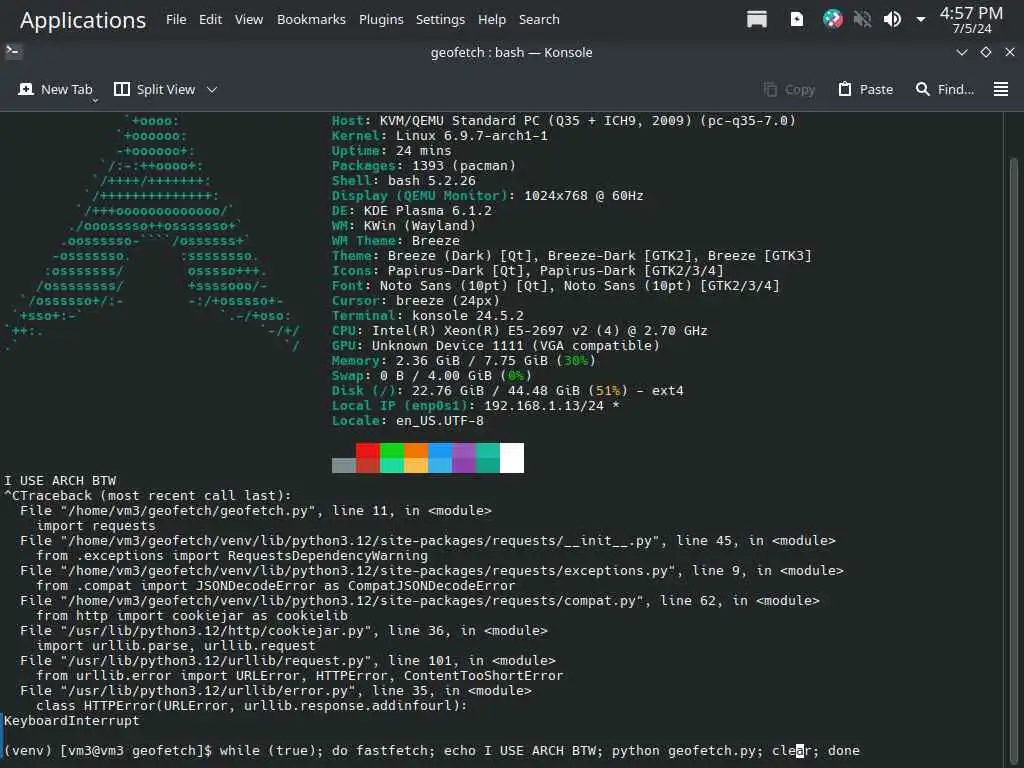Click the New Tab button

click(x=56, y=89)
